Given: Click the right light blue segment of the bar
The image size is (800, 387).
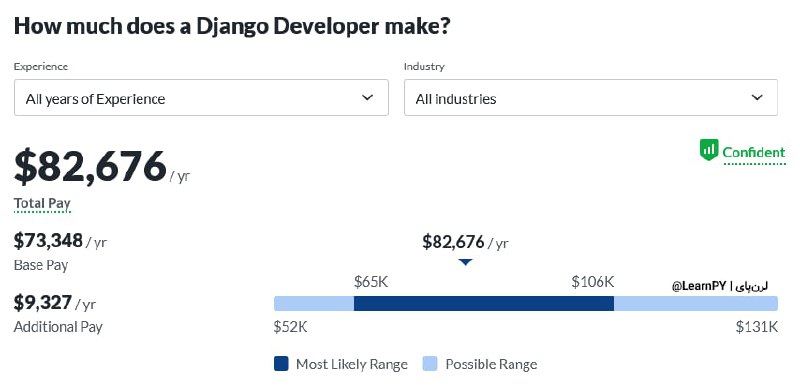Looking at the screenshot, I should (696, 303).
